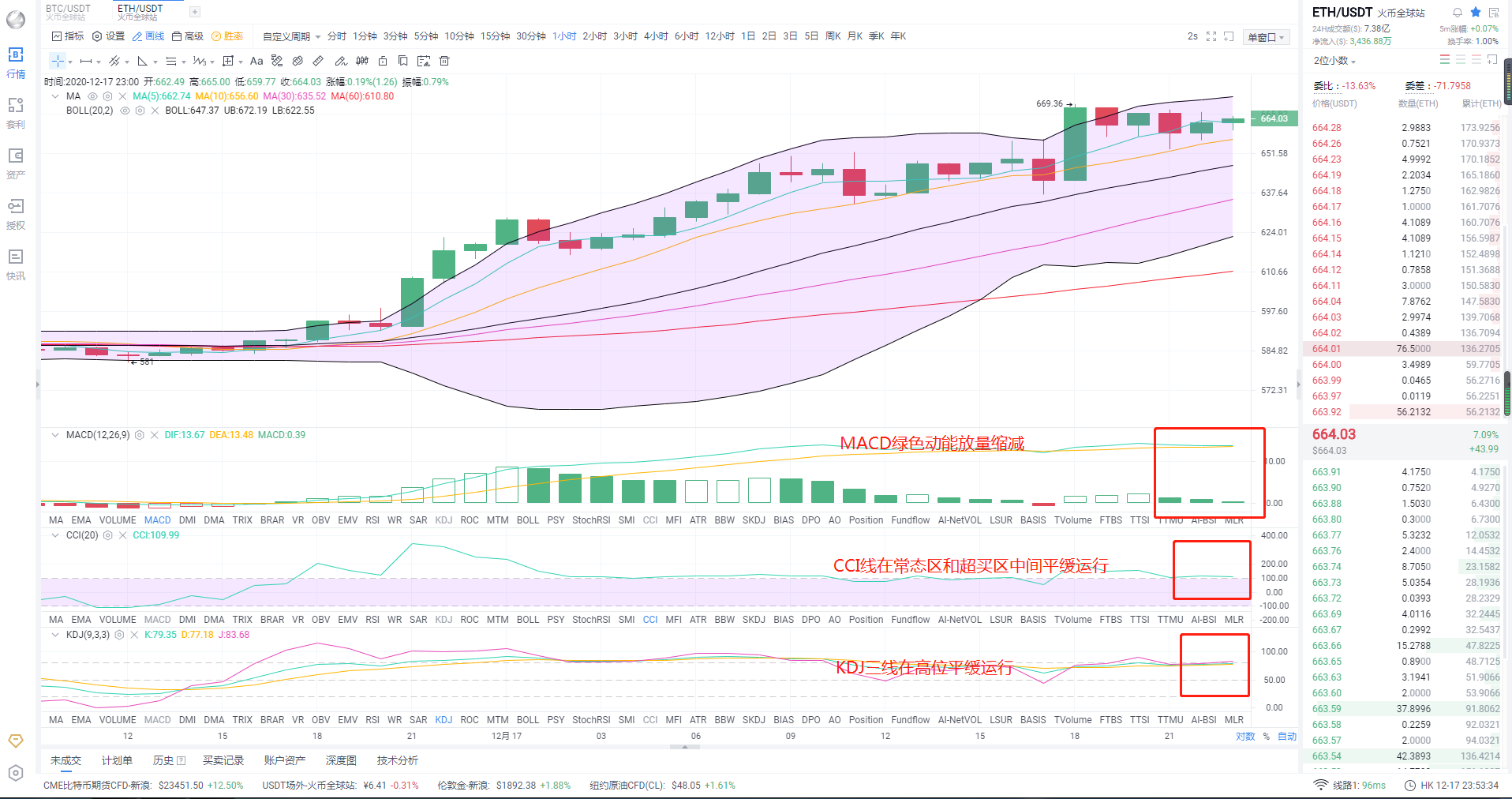This screenshot has width=1512, height=799.
Task: Click the trash icon to clear drawings
Action: click(444, 61)
